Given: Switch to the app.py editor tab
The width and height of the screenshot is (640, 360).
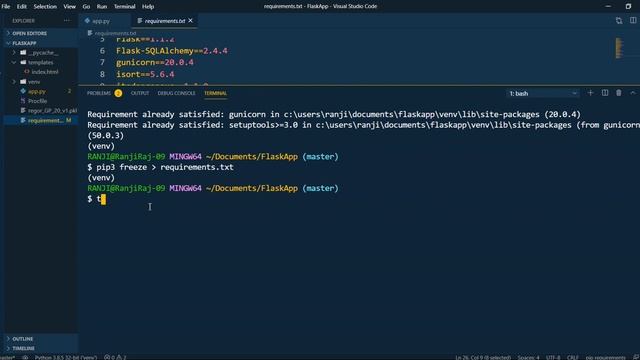Looking at the screenshot, I should point(101,21).
